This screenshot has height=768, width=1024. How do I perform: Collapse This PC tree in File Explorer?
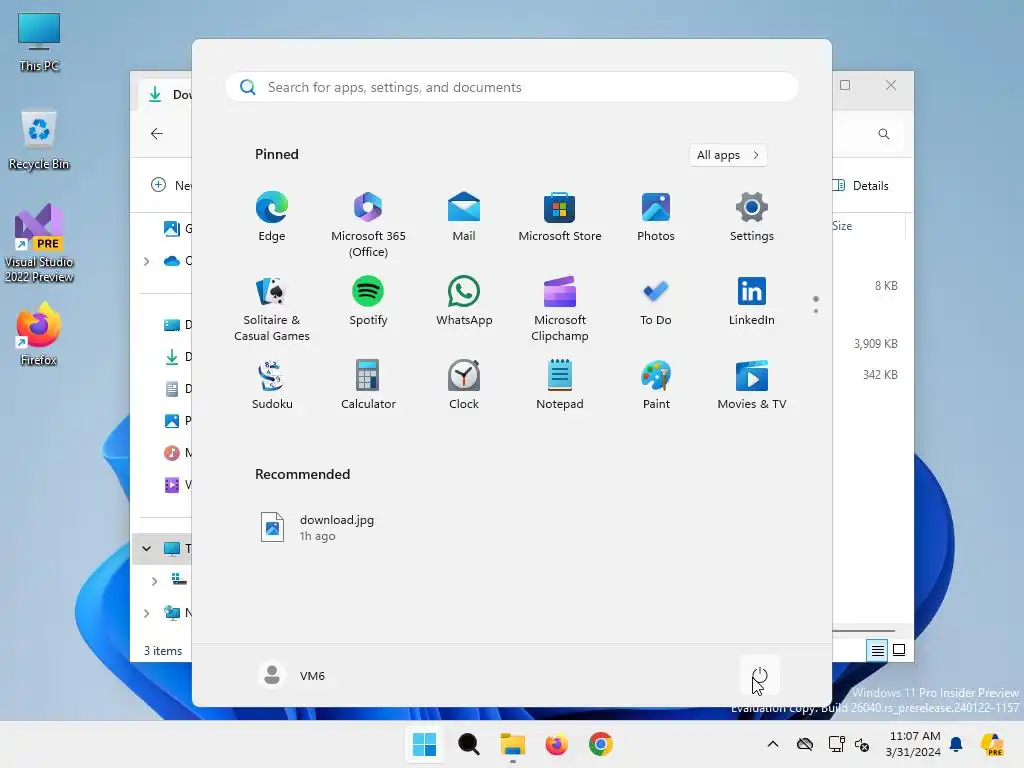point(146,548)
